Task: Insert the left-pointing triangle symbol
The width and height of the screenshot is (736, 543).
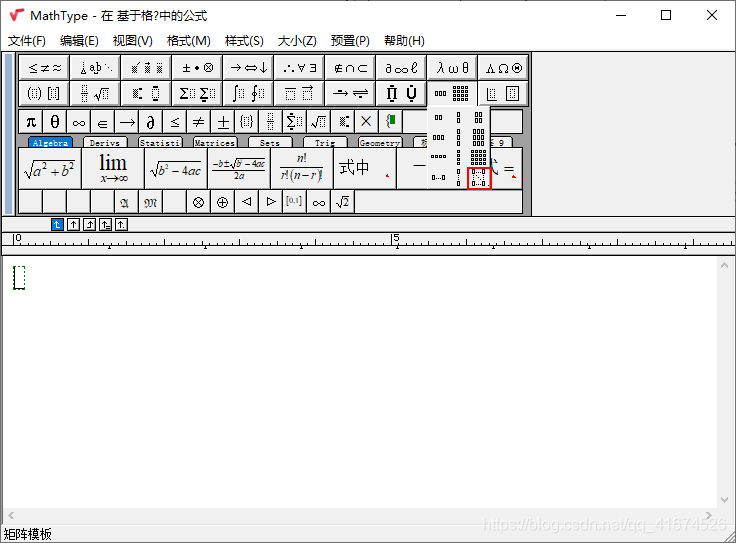Action: (246, 202)
